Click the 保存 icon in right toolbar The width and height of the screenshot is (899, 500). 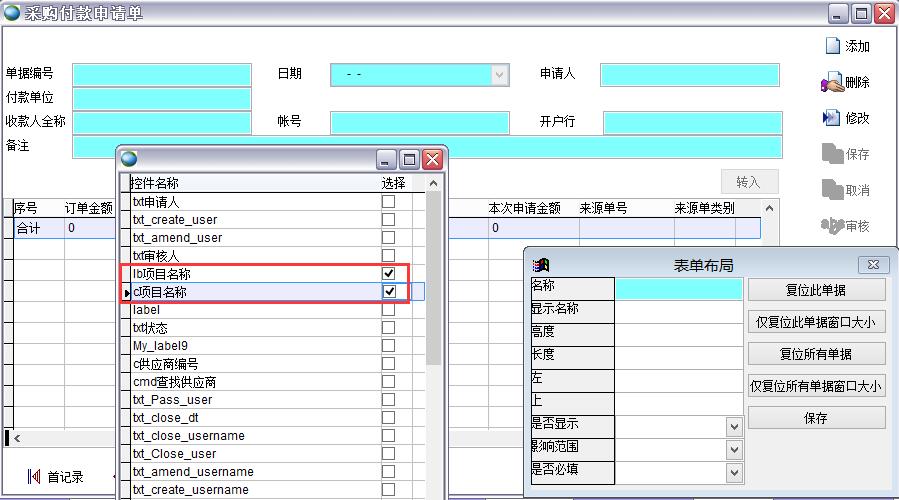coord(846,154)
